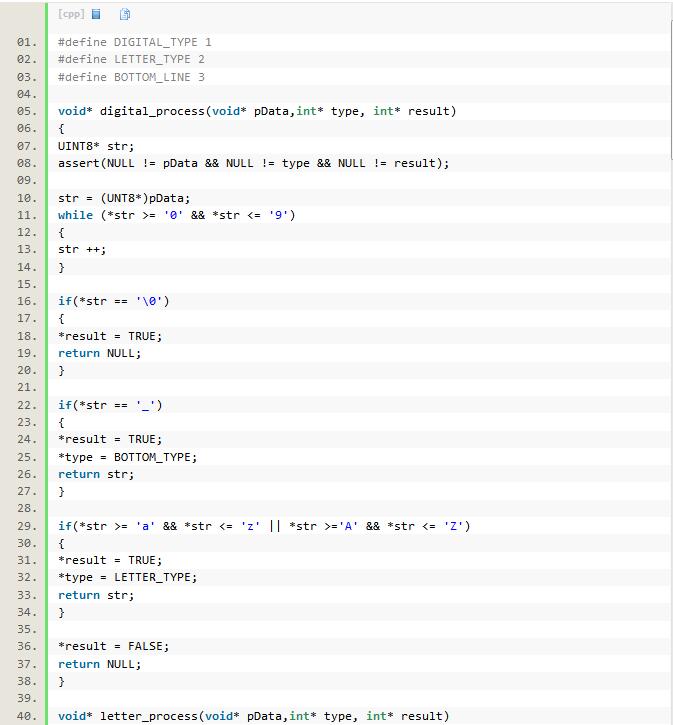Viewport: 673px width, 725px height.
Task: Click the letter_process function signature on line 40
Action: tap(253, 716)
